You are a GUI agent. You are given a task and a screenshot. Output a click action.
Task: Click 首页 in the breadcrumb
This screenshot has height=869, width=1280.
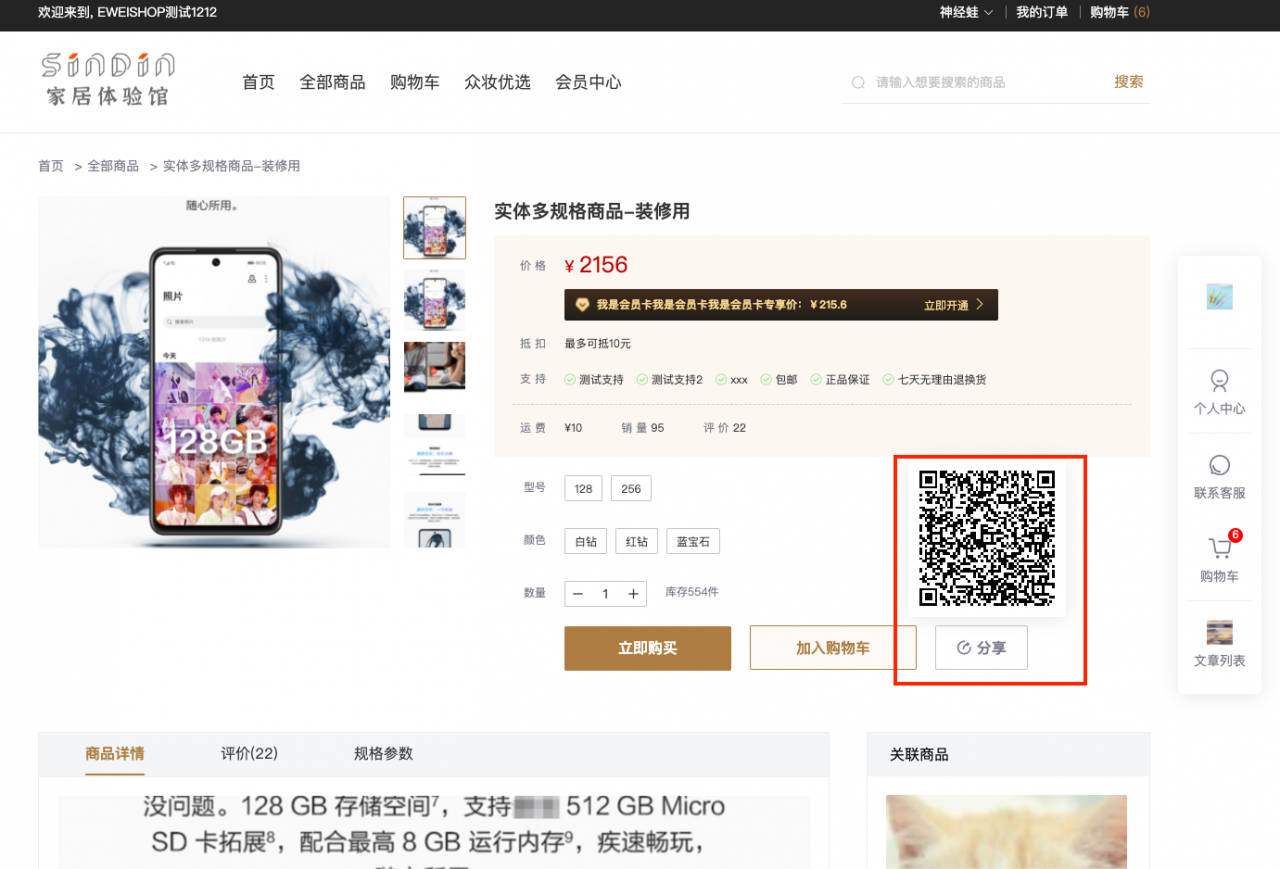(51, 166)
